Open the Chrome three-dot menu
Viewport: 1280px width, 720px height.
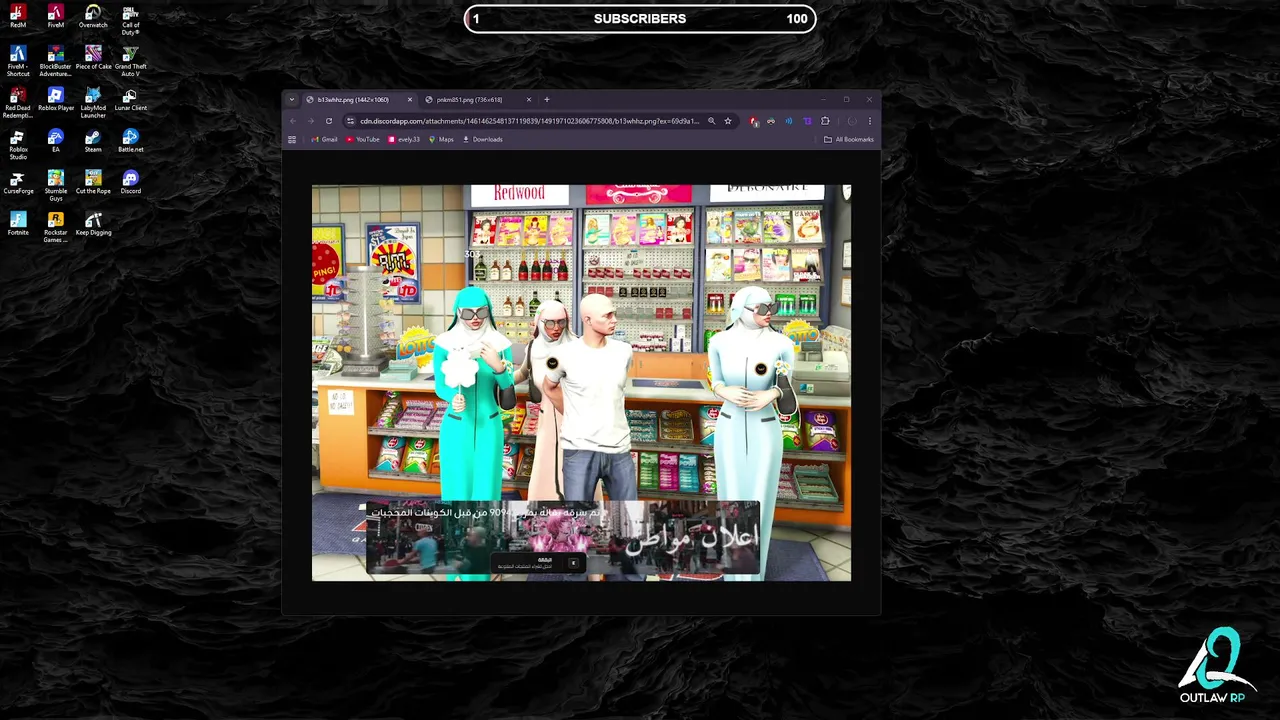pos(869,121)
